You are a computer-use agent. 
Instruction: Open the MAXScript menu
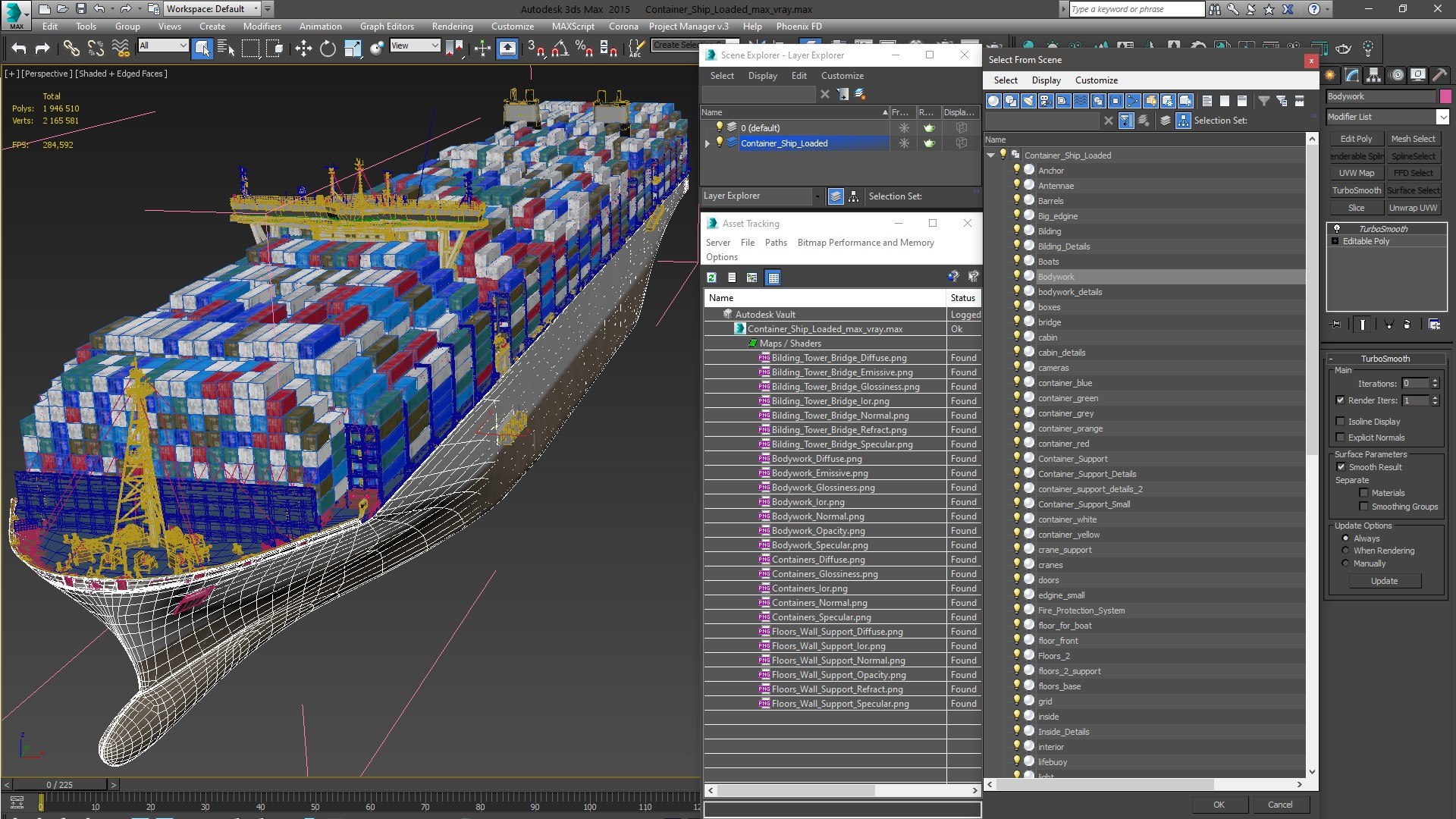[x=573, y=26]
